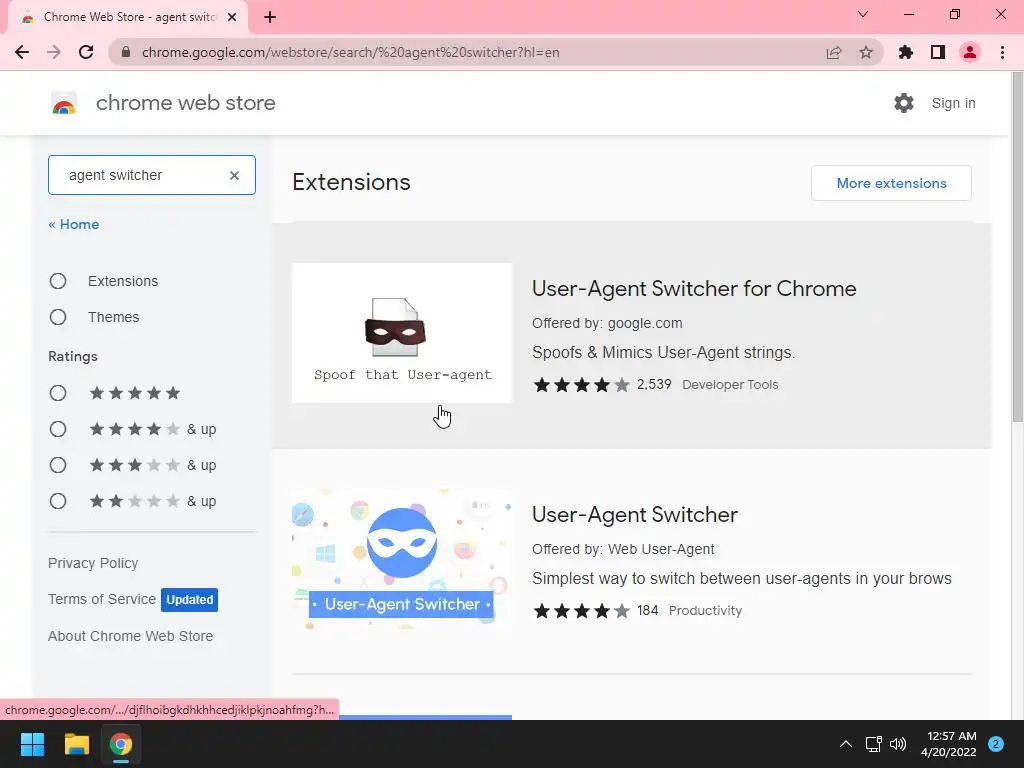Select the Chrome Web Store tab
Viewport: 1024px width, 768px height.
(x=128, y=17)
